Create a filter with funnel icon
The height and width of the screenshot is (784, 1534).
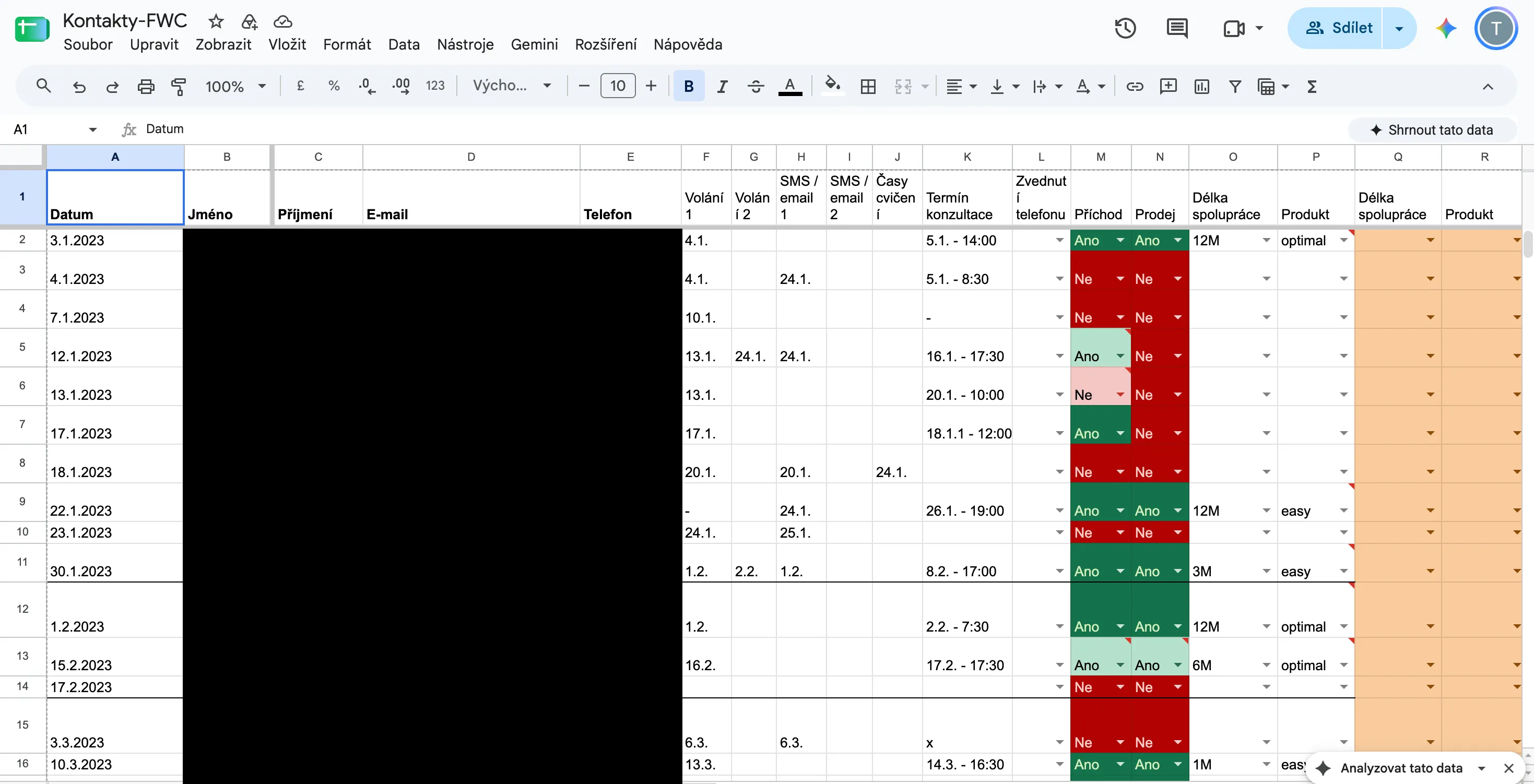[x=1235, y=86]
